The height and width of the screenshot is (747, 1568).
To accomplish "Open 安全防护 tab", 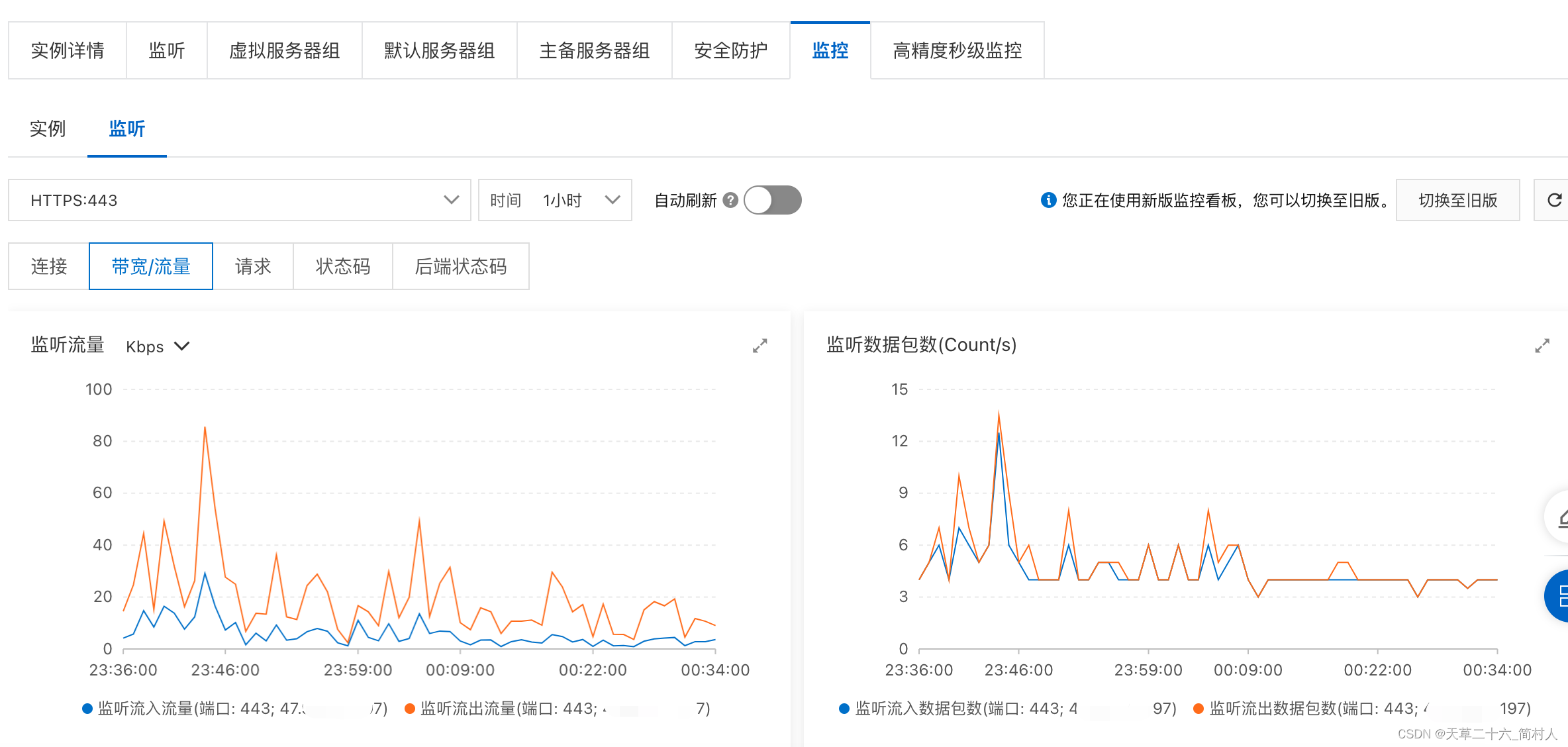I will click(731, 50).
